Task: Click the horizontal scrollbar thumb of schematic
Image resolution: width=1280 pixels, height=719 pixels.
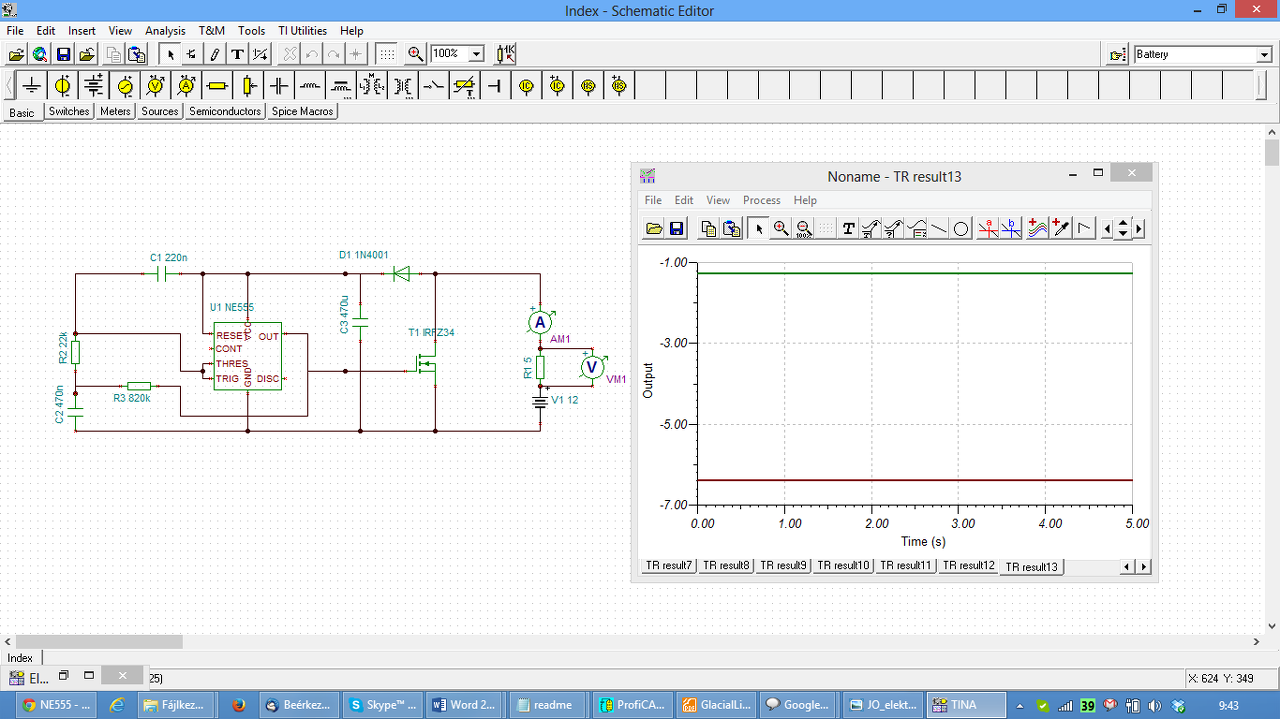Action: coord(99,642)
